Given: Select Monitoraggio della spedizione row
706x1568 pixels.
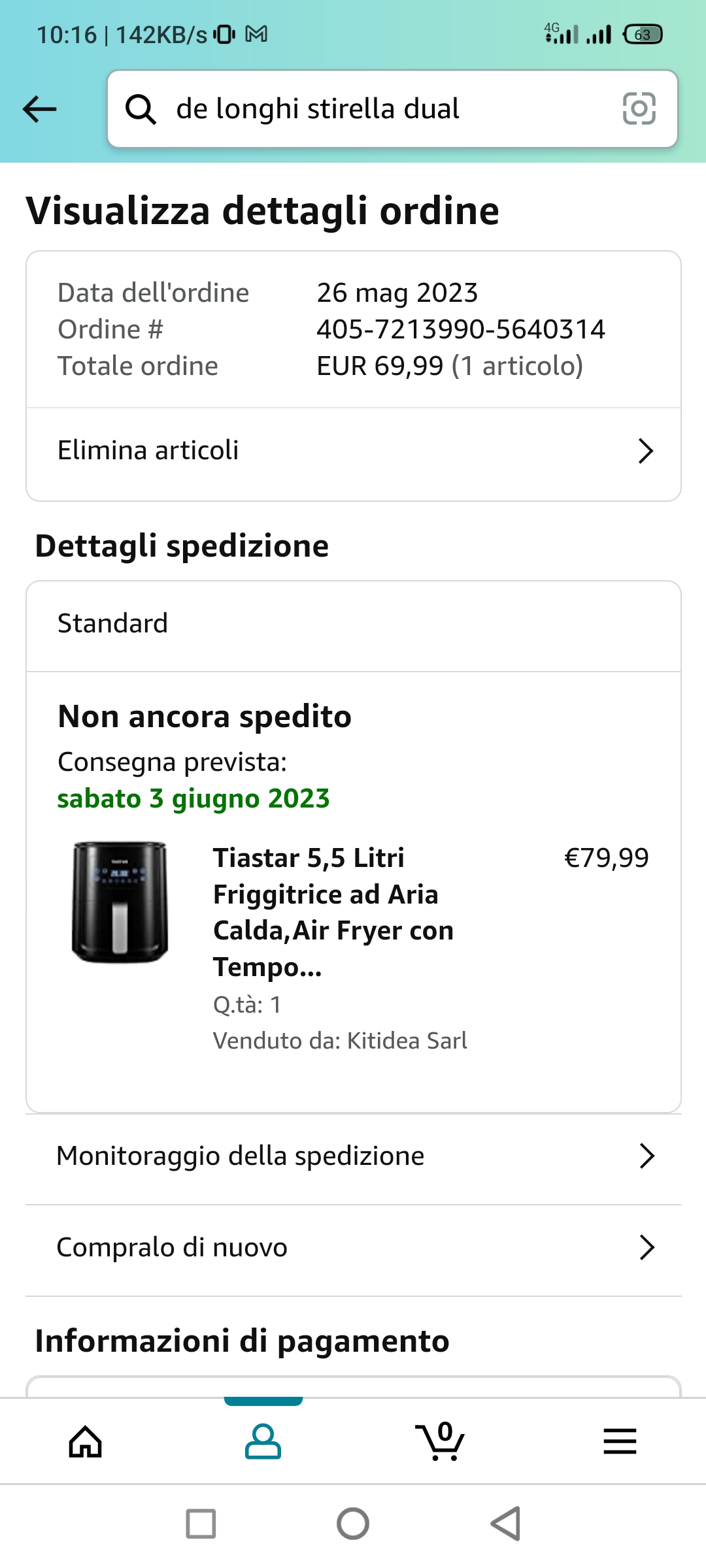Looking at the screenshot, I should point(241,1156).
